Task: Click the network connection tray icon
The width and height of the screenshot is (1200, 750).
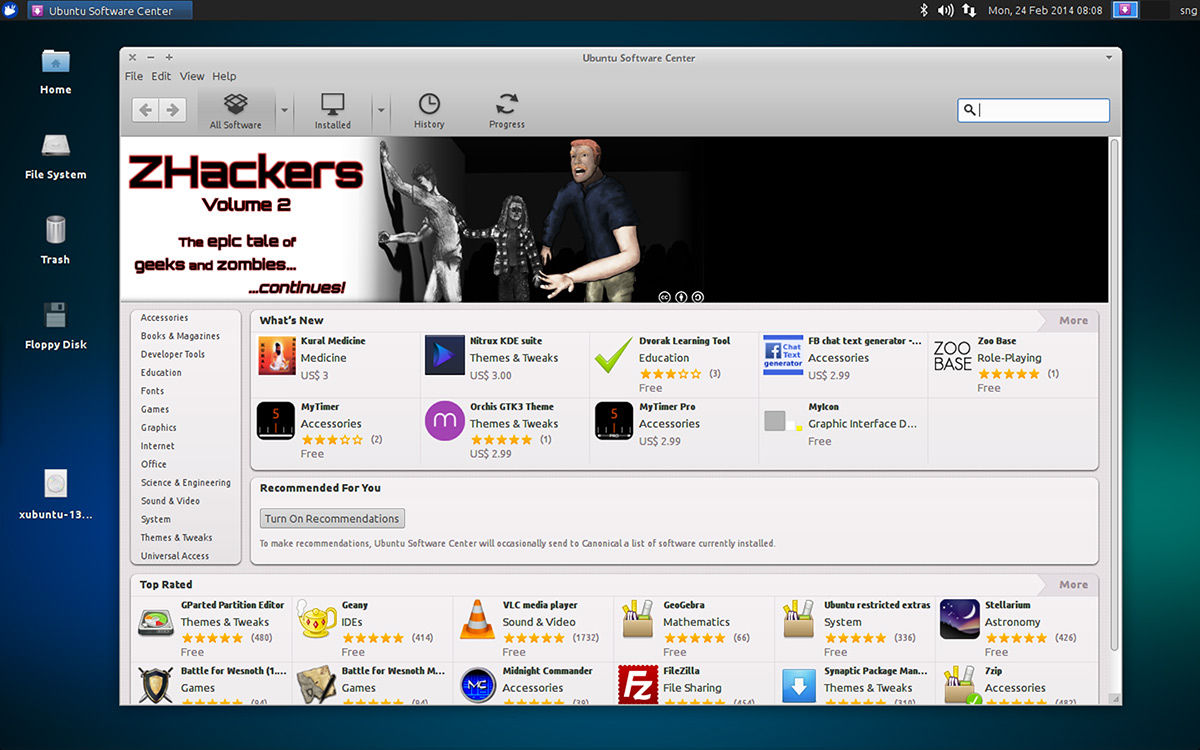Action: point(969,10)
